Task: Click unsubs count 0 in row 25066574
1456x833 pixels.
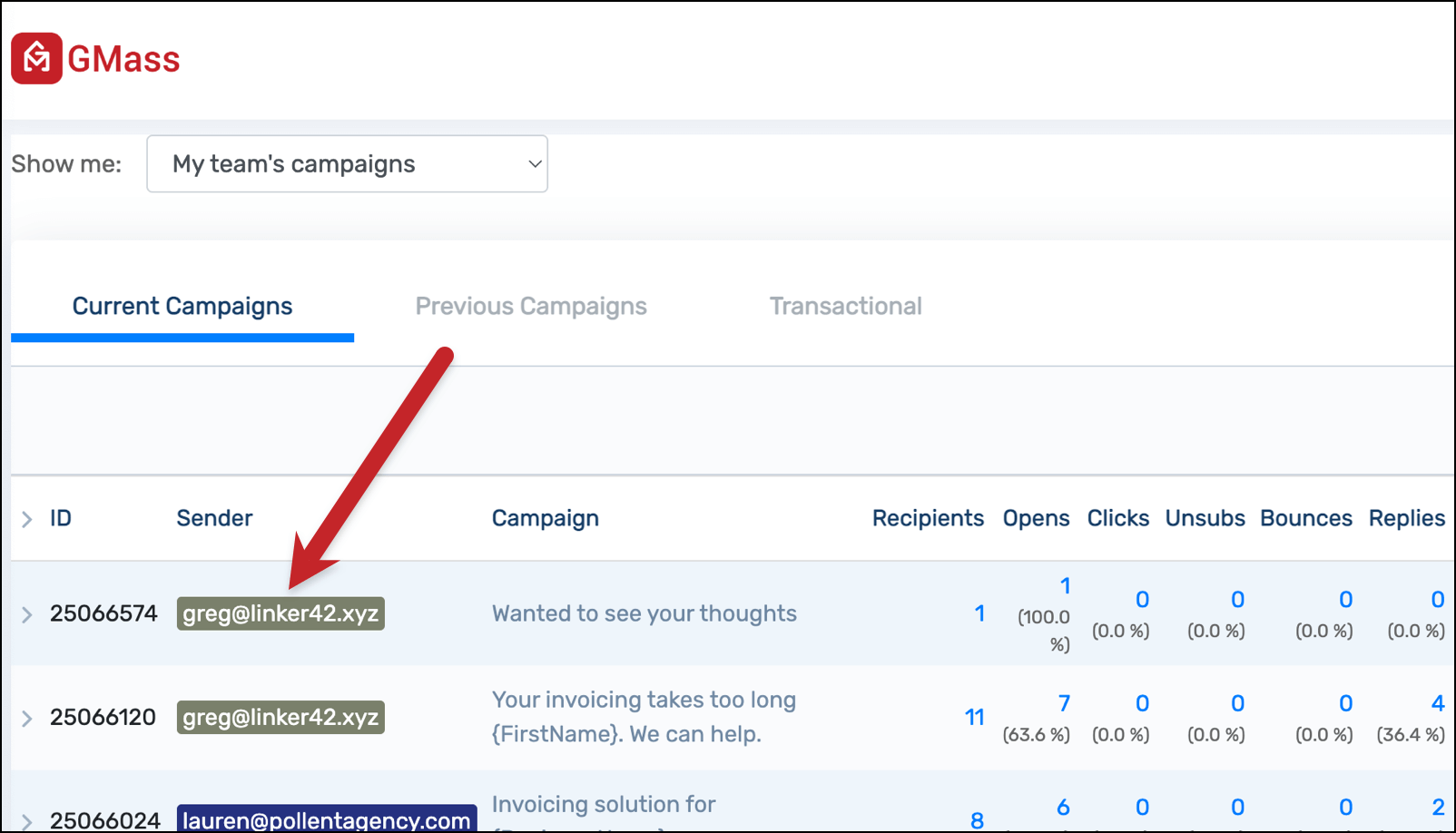Action: click(x=1238, y=600)
